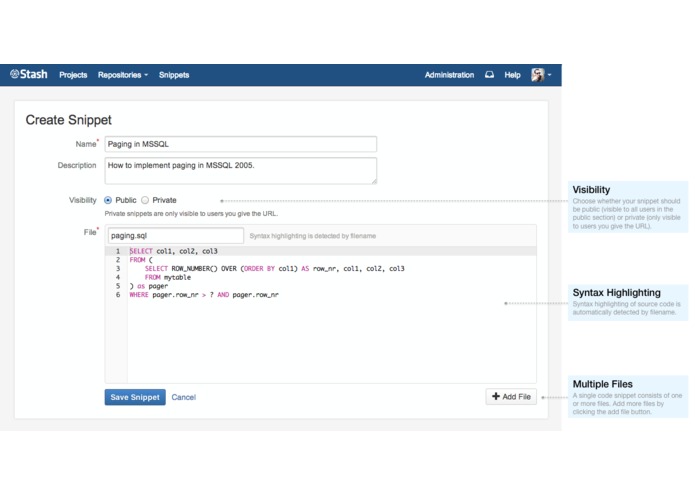695x494 pixels.
Task: Click the 'FROM mytable' code line
Action: click(168, 277)
